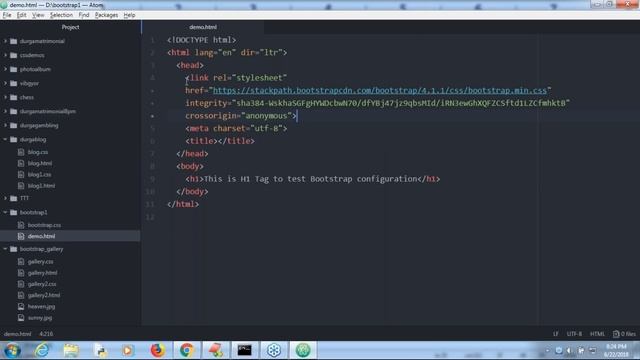This screenshot has height=360, width=640.
Task: Click the sunny.jpg image file icon
Action: tap(21, 318)
